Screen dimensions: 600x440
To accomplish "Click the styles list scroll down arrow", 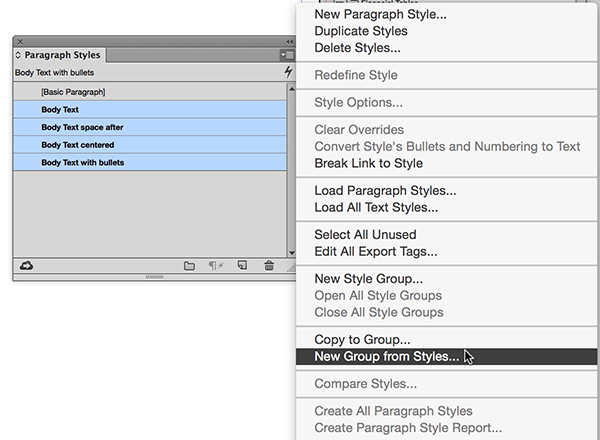I will 292,253.
